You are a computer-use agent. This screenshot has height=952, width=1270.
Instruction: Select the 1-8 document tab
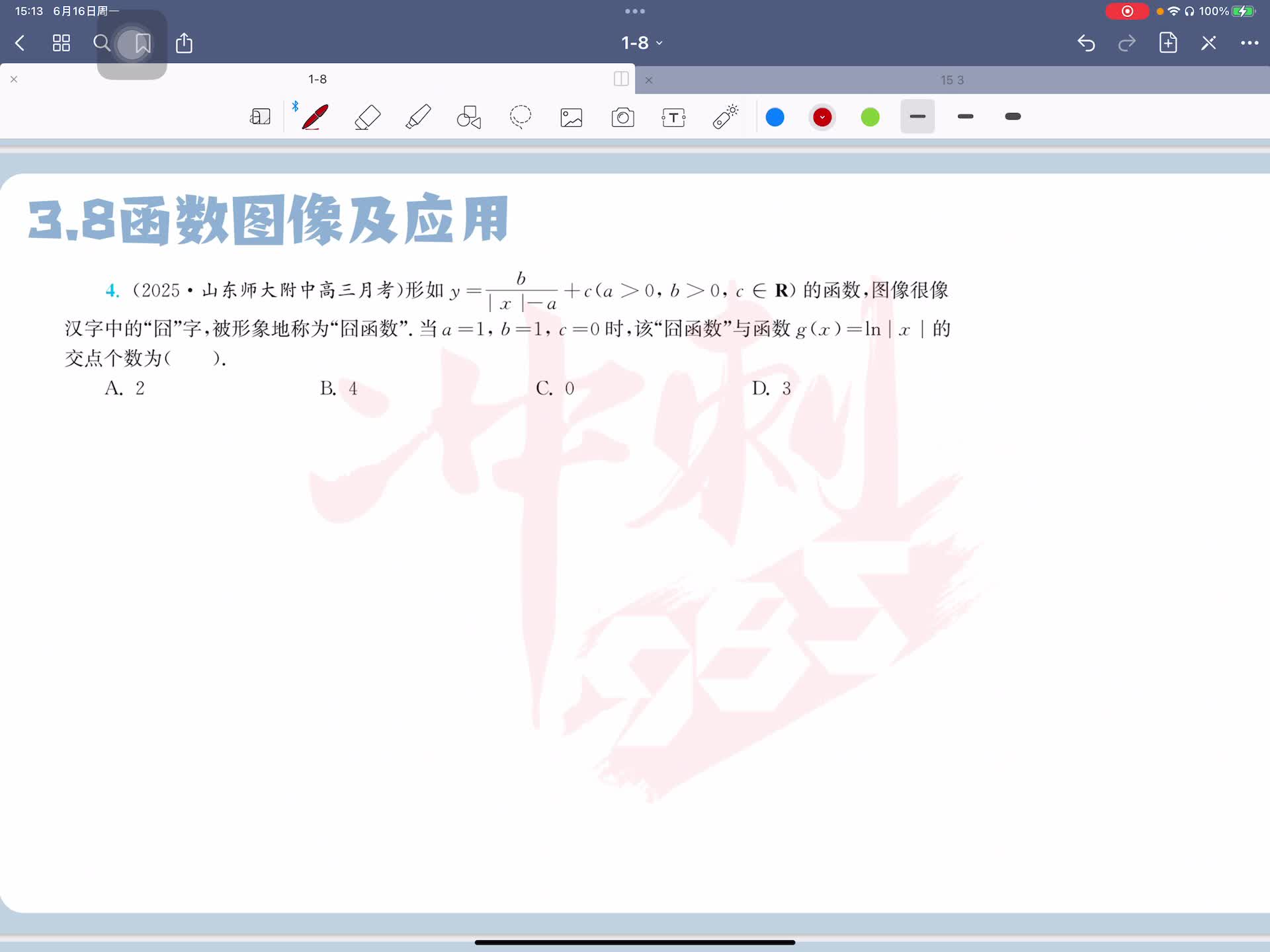coord(317,79)
